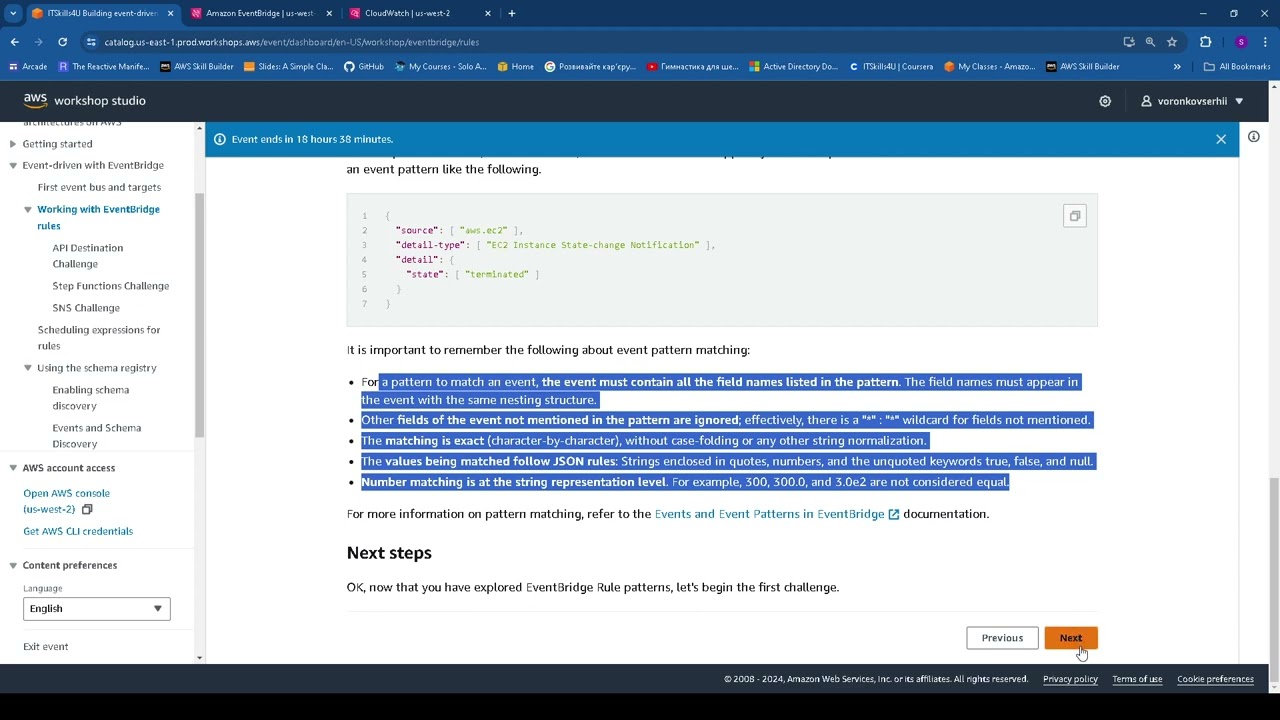Open ITSkills4U Coursera bookmark
This screenshot has width=1280, height=720.
(x=891, y=67)
